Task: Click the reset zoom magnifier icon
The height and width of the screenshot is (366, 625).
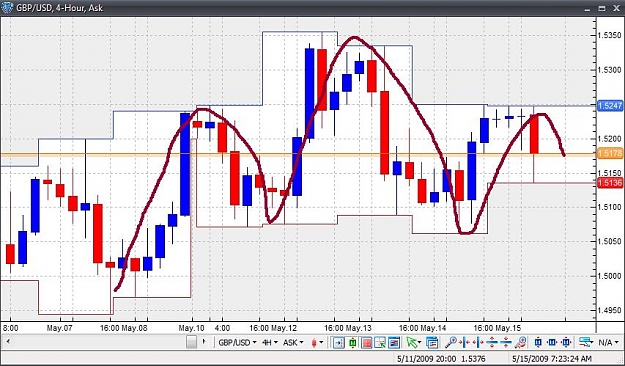Action: pos(521,342)
